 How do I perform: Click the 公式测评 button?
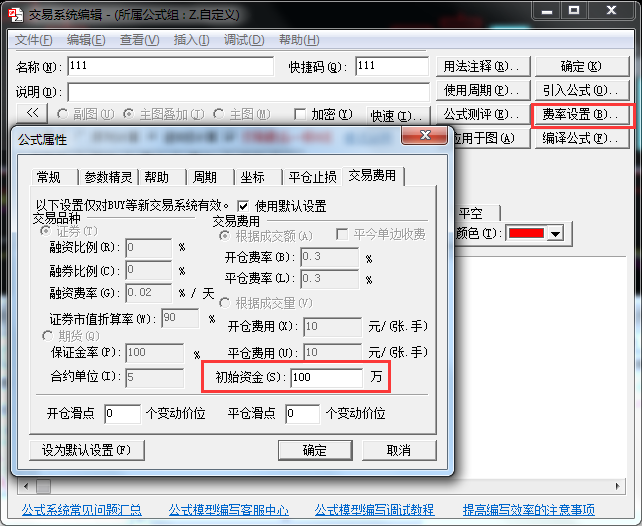tap(483, 114)
